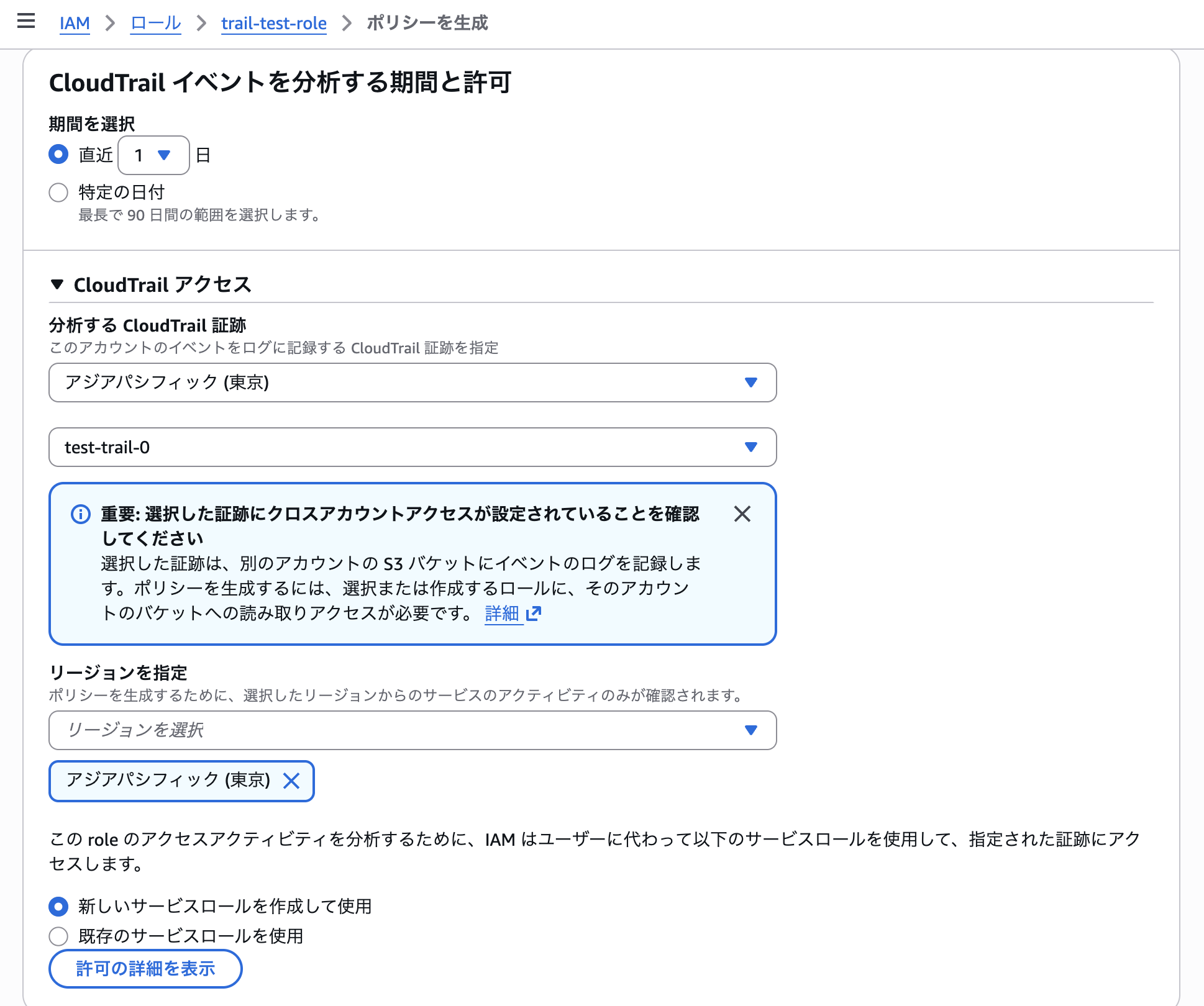Click the external link icon beside 詳細
Viewport: 1204px width, 1006px height.
[x=534, y=614]
